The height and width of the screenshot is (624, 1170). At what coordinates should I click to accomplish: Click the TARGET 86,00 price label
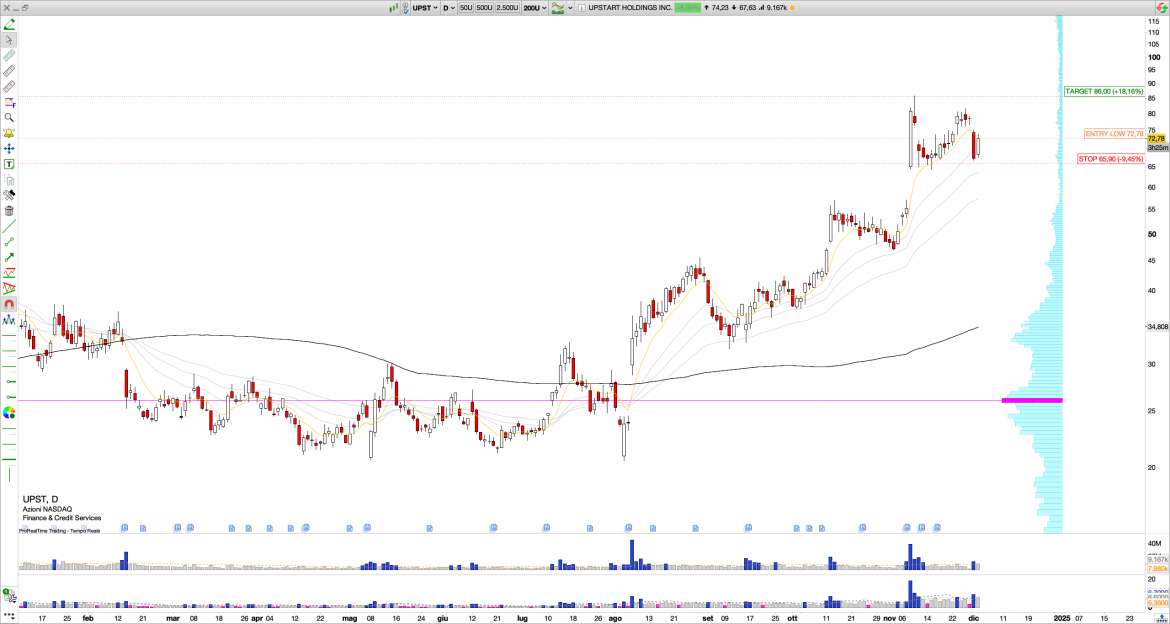pyautogui.click(x=1103, y=91)
